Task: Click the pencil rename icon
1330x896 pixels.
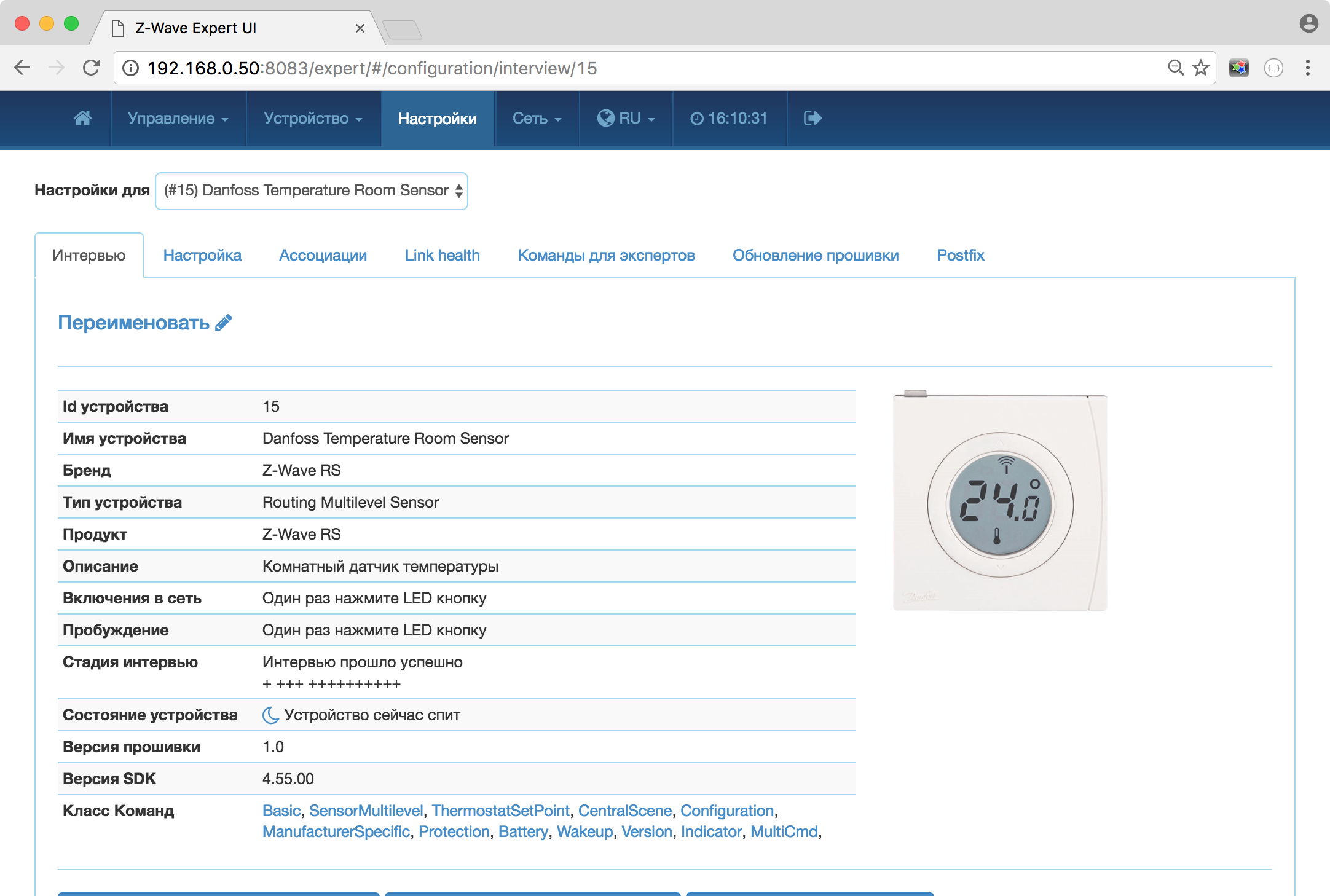Action: (224, 323)
